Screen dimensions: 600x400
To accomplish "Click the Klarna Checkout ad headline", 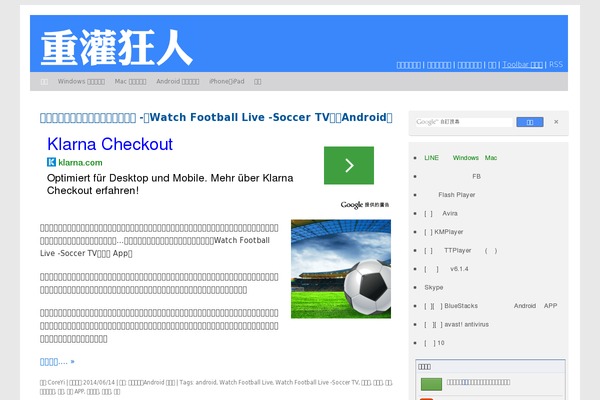I will tap(110, 144).
